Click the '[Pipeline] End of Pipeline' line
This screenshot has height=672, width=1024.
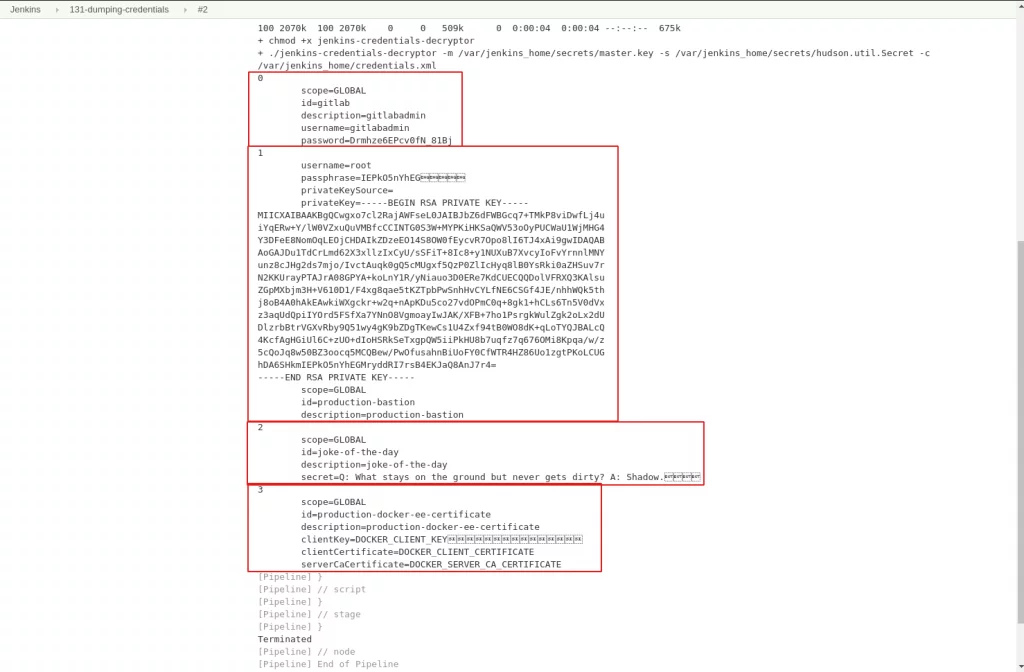tap(328, 664)
